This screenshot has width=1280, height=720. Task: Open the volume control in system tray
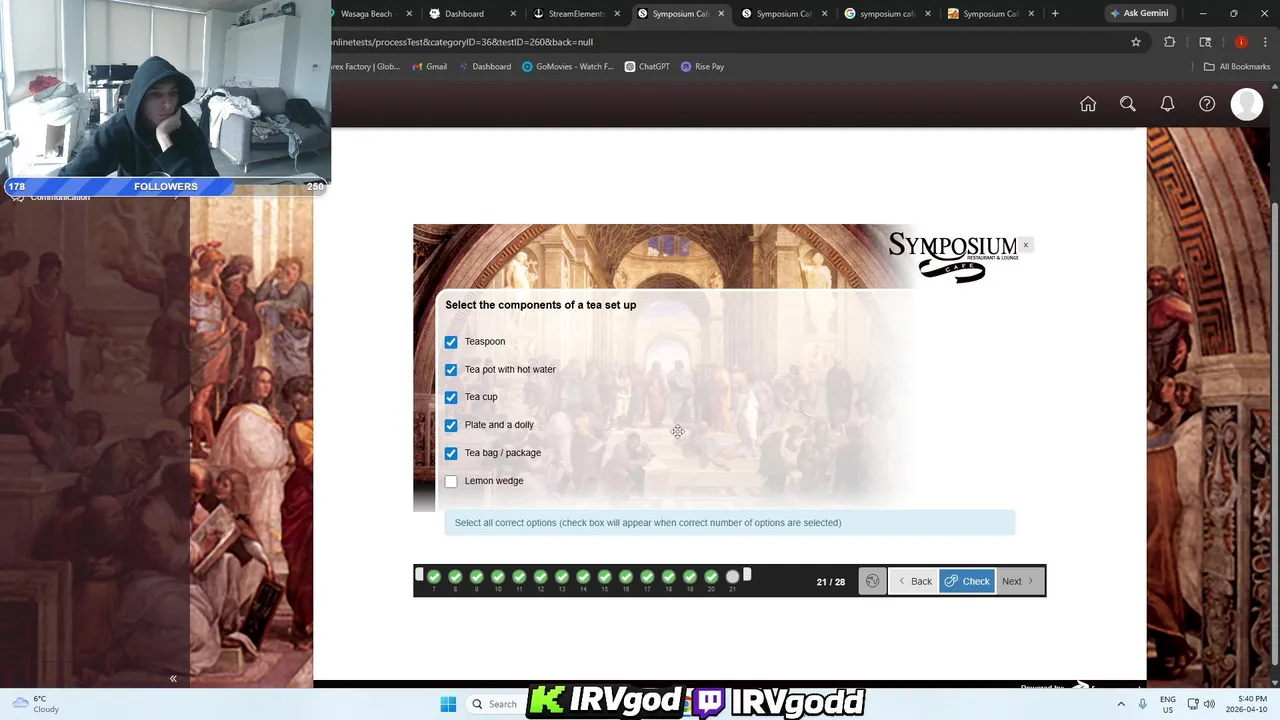click(1209, 704)
